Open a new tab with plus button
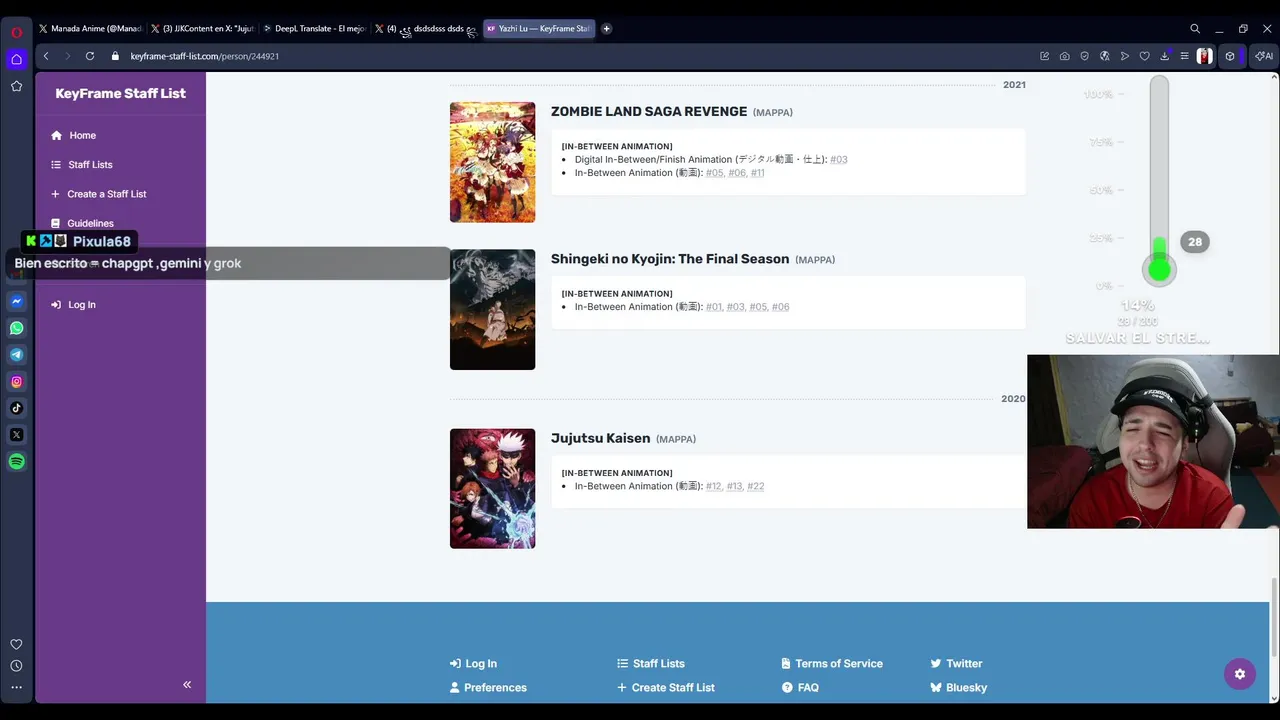The image size is (1280, 720). (x=606, y=29)
